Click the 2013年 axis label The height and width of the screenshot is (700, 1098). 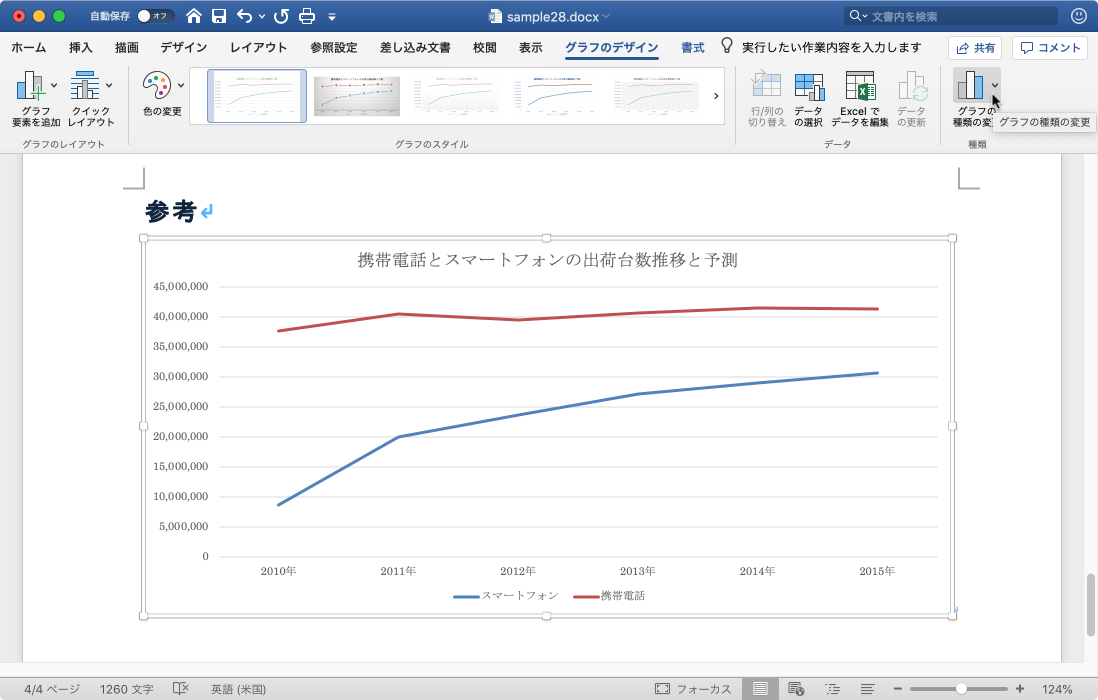click(637, 571)
